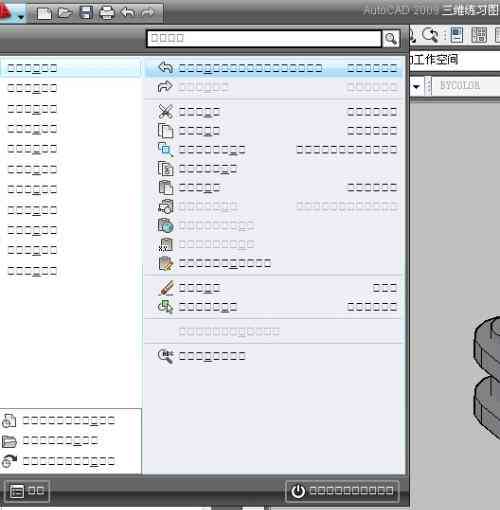500x510 pixels.
Task: Click the Save diskette icon in top toolbar
Action: point(86,13)
